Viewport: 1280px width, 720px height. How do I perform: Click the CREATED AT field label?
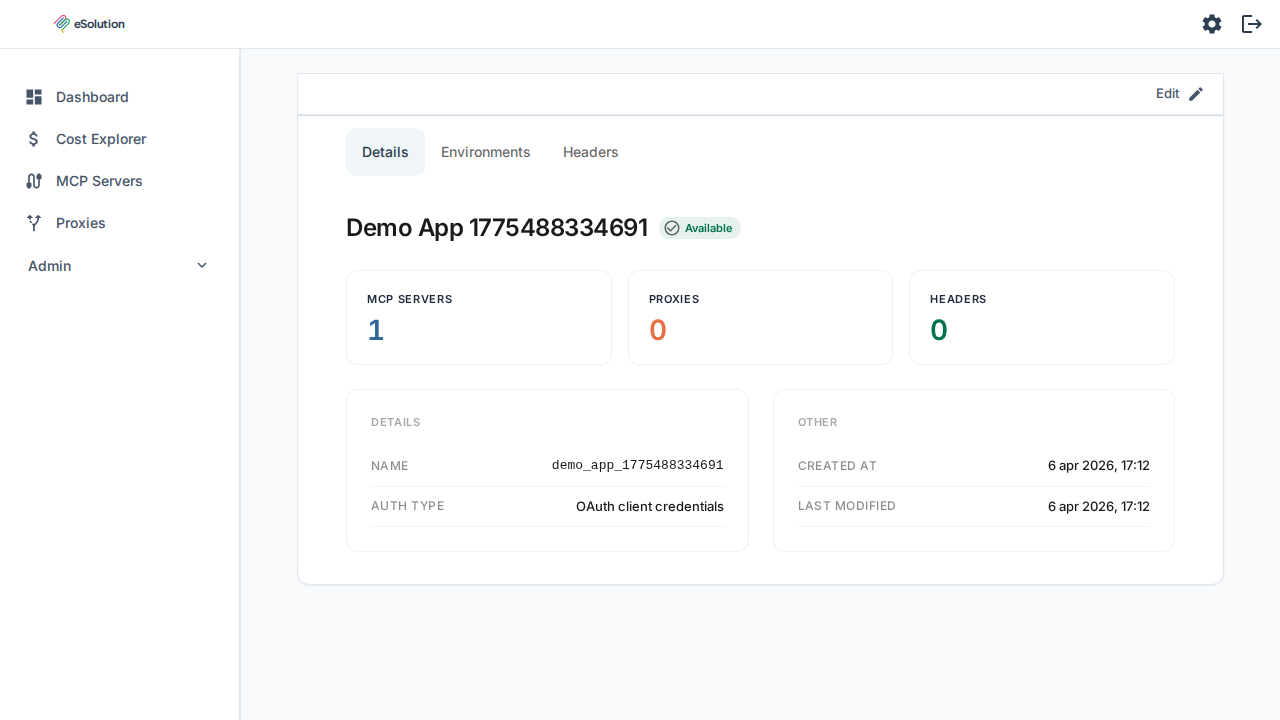pos(838,466)
